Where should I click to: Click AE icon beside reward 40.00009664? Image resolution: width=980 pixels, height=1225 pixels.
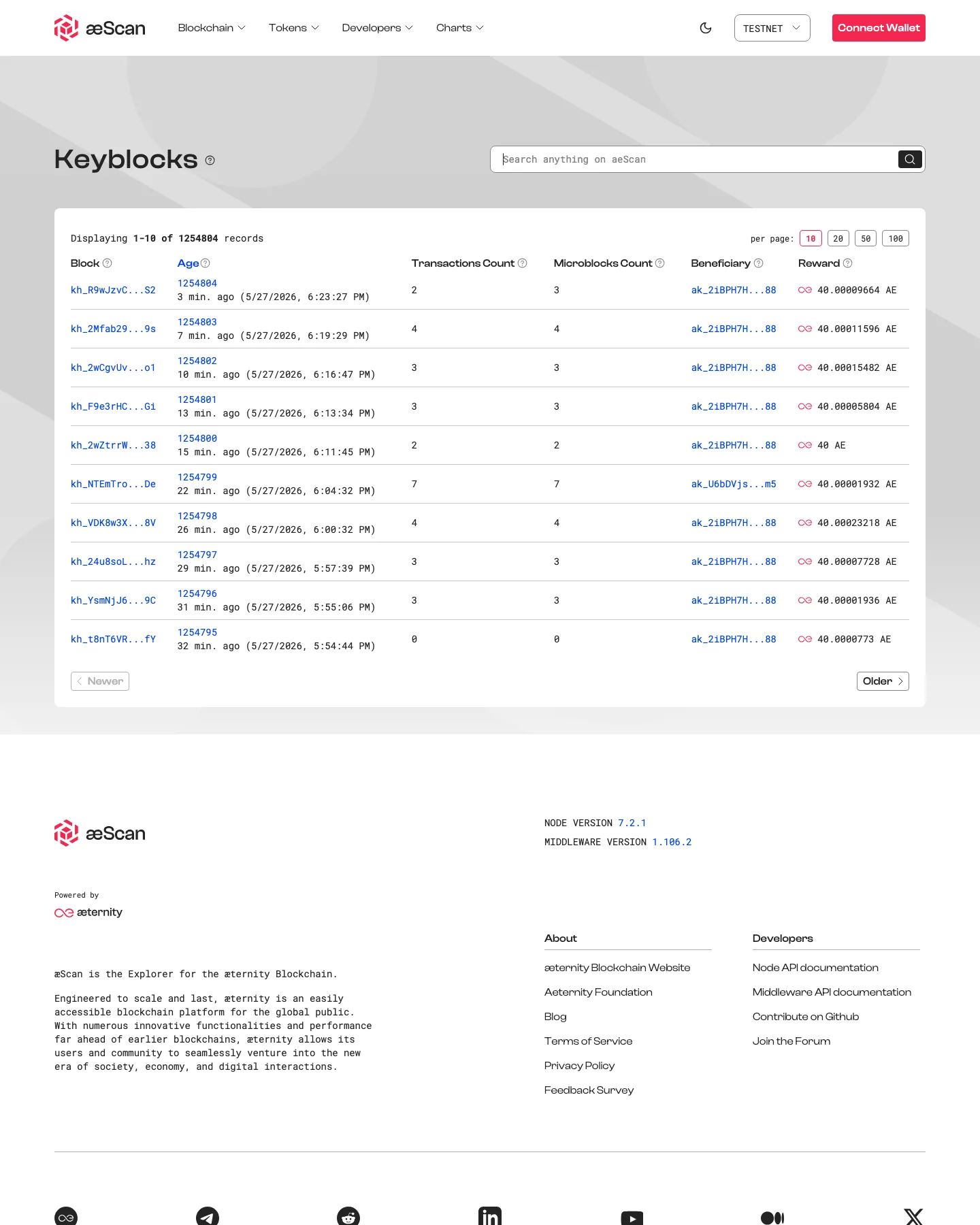tap(805, 290)
